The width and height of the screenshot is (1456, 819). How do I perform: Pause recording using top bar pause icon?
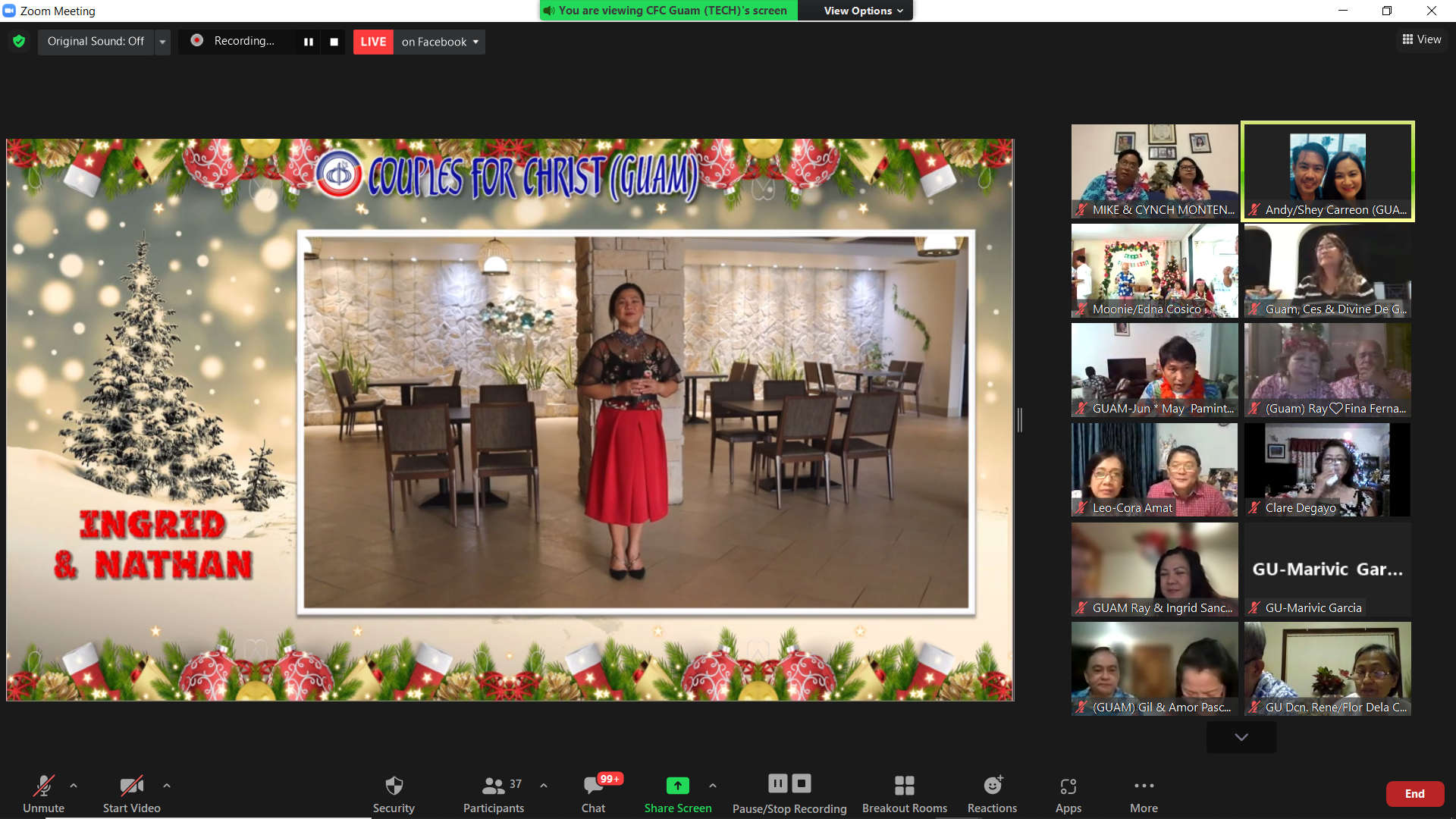(309, 42)
